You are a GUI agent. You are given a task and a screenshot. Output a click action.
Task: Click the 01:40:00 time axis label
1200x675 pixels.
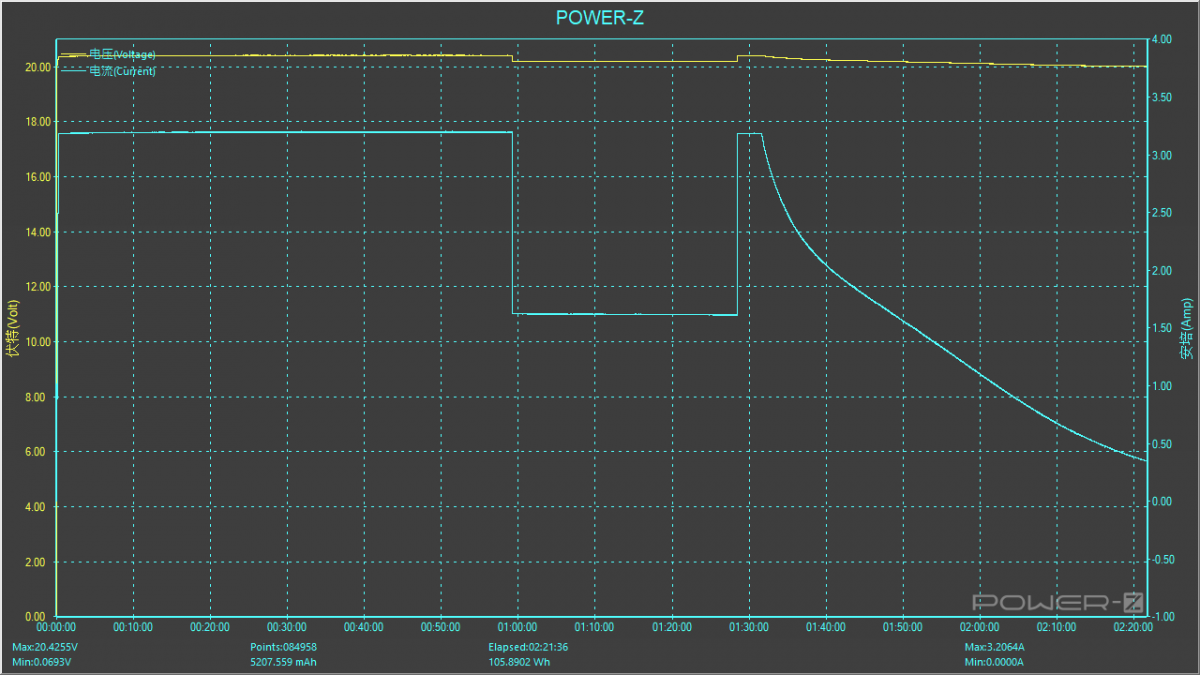(x=826, y=628)
